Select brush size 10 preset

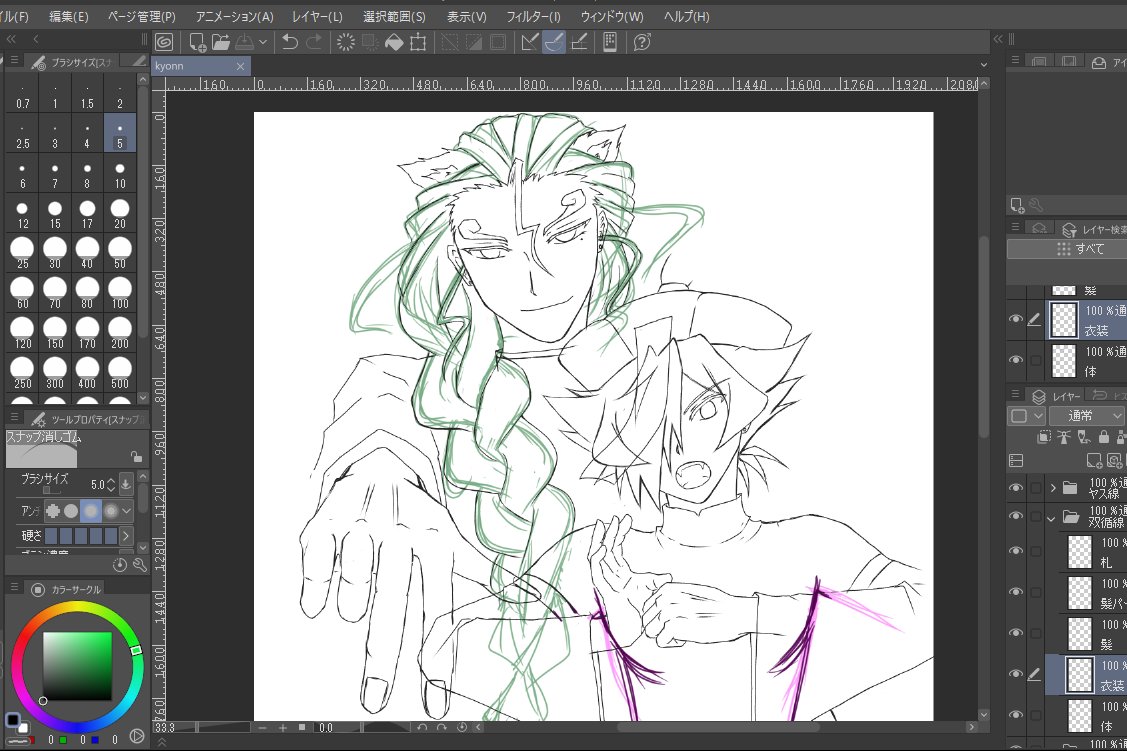click(x=120, y=175)
